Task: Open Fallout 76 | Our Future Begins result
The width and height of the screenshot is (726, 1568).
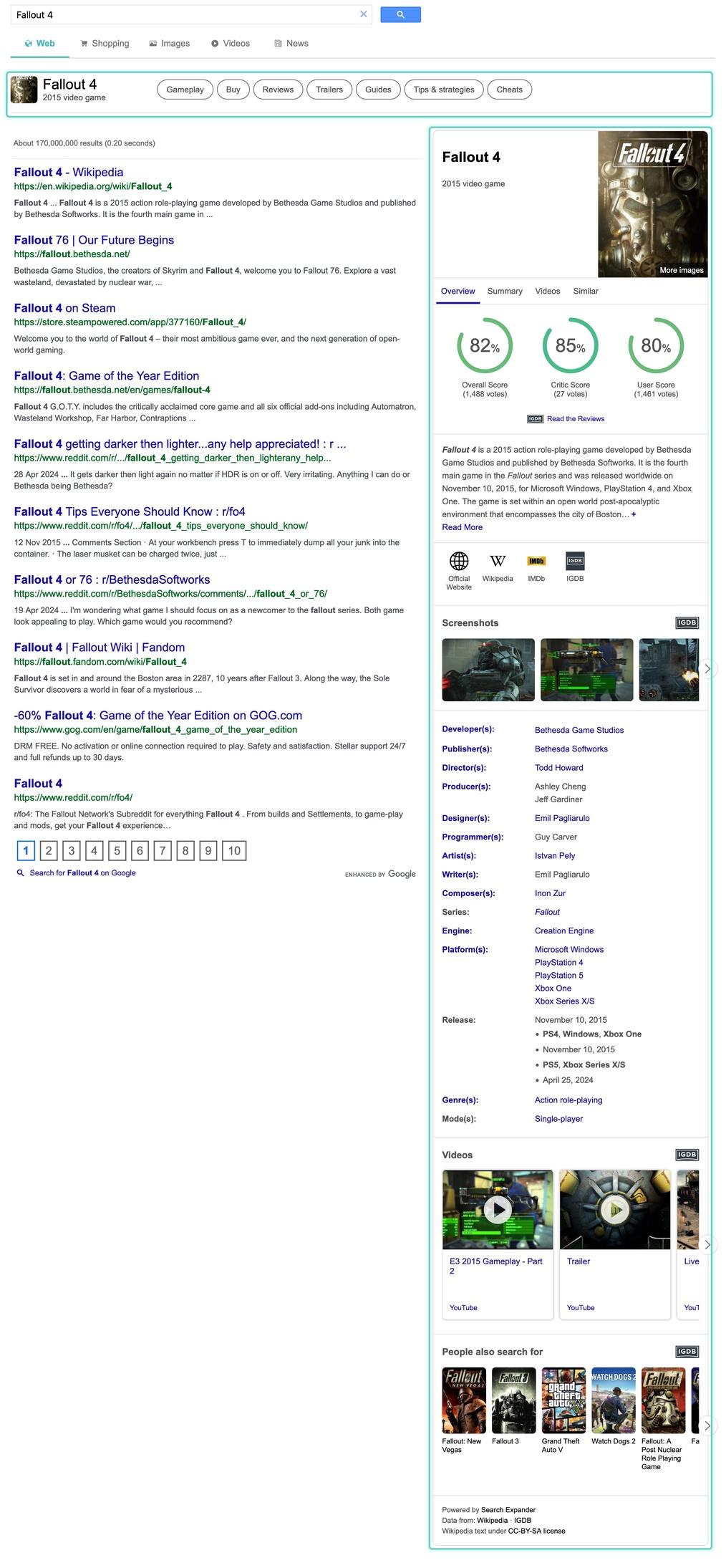Action: click(94, 240)
